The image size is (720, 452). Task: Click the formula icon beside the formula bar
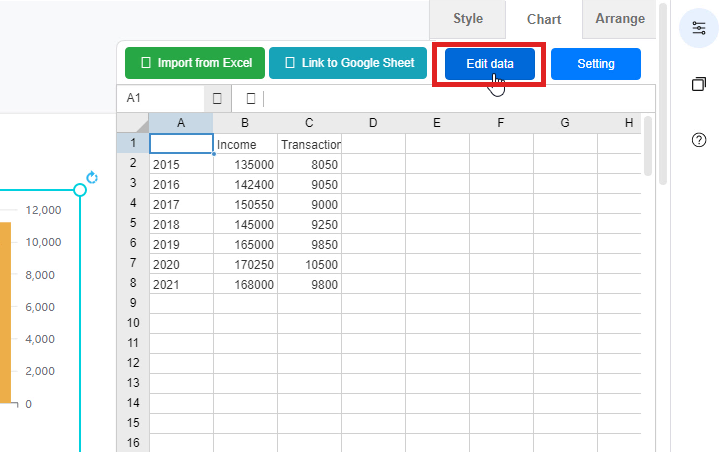(x=250, y=99)
